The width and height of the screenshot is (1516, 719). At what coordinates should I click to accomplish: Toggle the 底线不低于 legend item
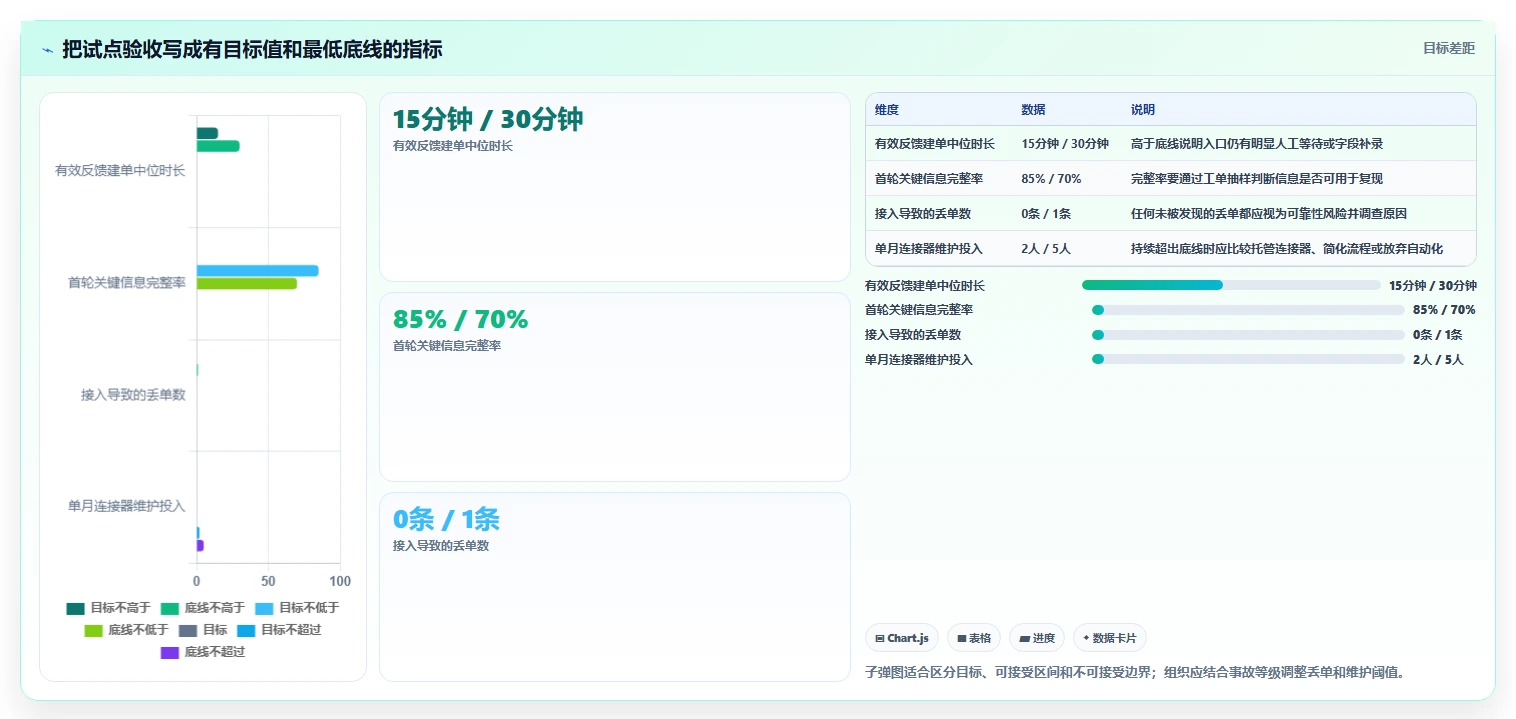pyautogui.click(x=126, y=630)
